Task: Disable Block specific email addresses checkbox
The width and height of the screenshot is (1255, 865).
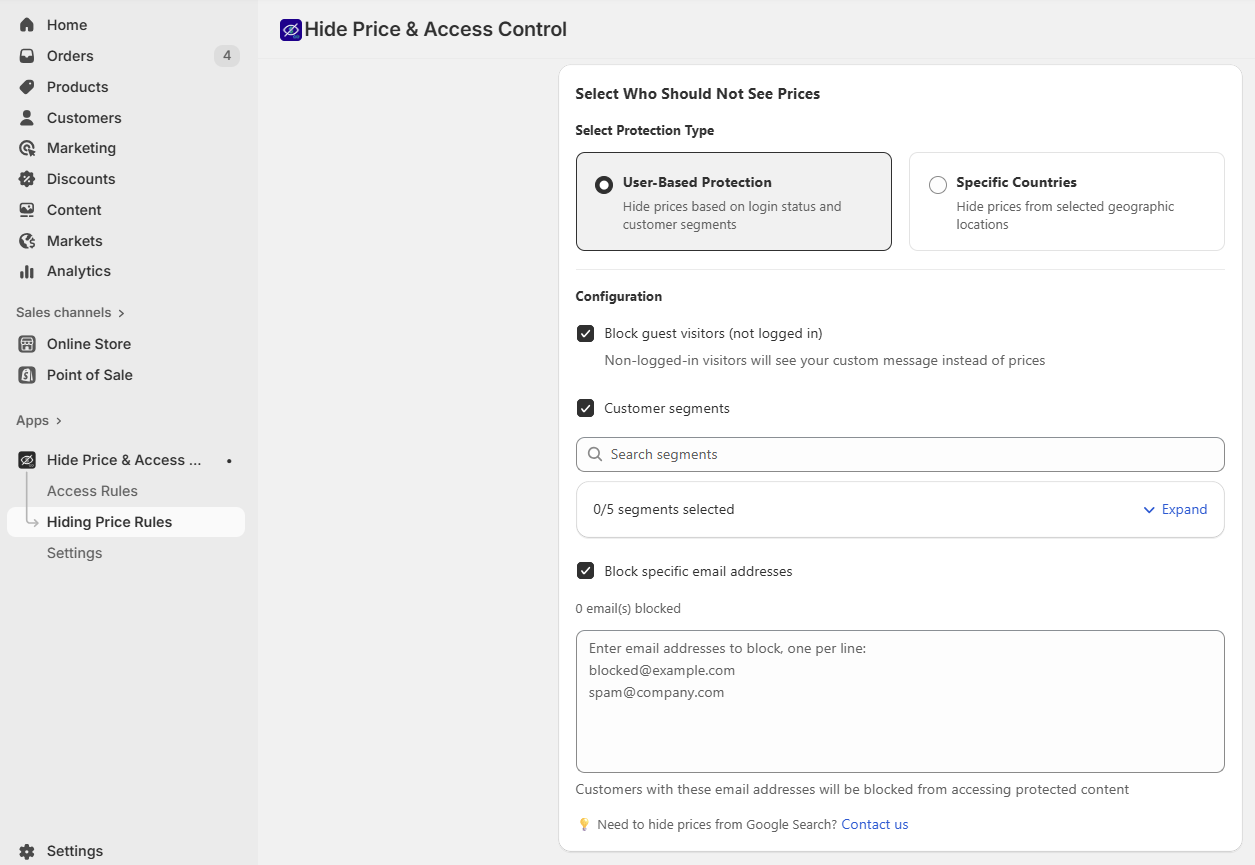Action: (586, 571)
